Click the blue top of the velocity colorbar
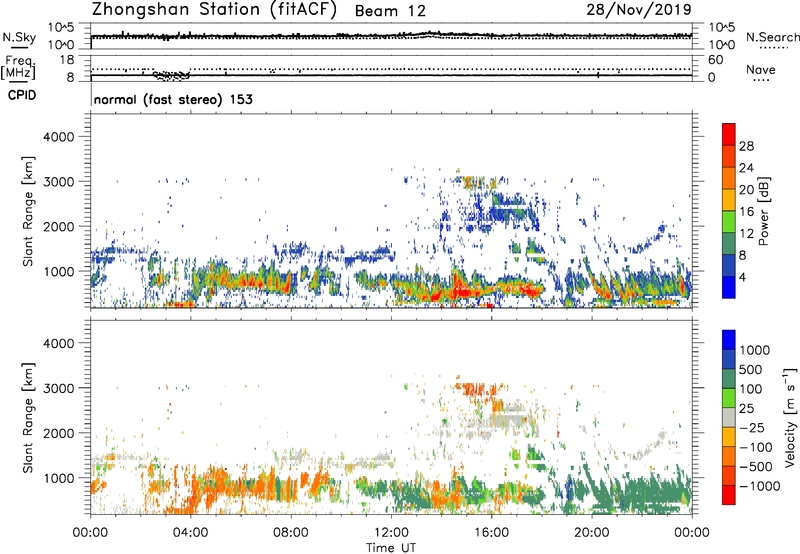This screenshot has height=554, width=800. (729, 340)
